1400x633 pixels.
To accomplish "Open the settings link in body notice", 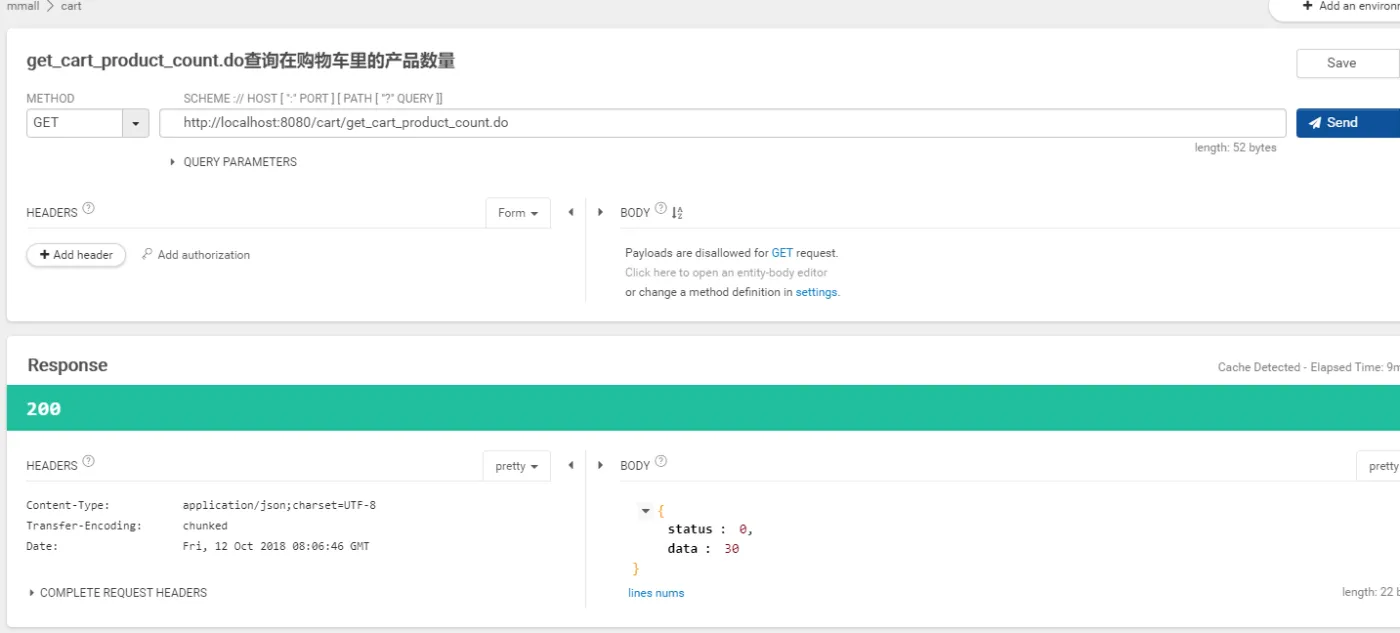I will tap(816, 292).
